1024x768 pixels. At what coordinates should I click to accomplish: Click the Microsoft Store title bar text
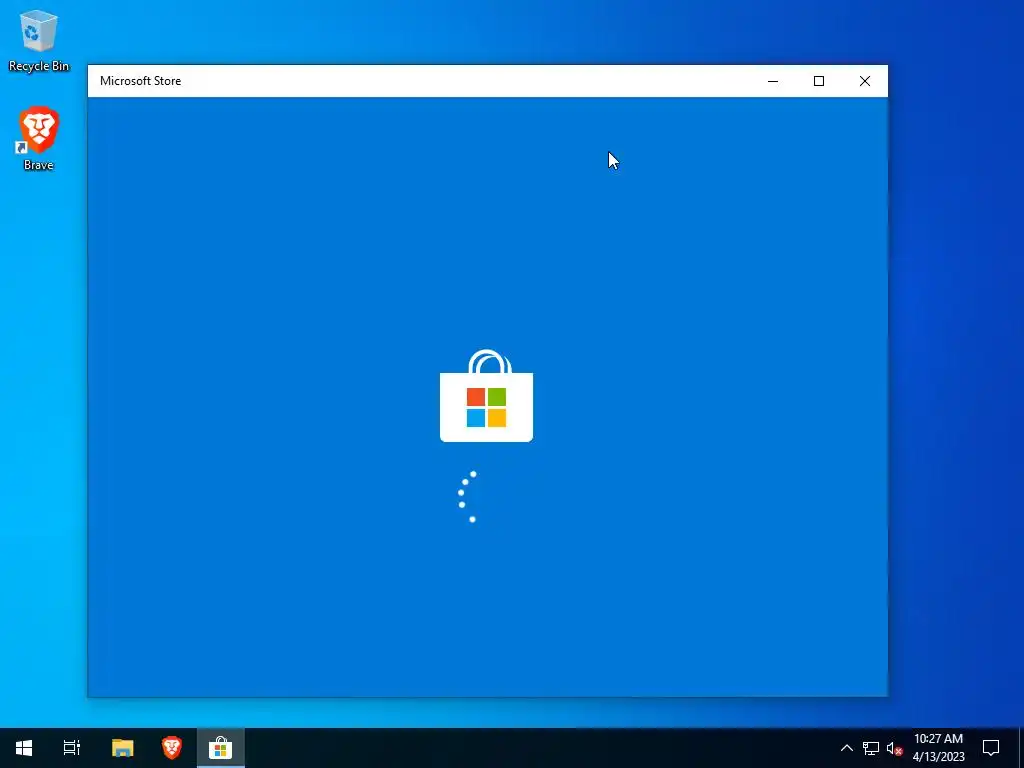pyautogui.click(x=140, y=81)
